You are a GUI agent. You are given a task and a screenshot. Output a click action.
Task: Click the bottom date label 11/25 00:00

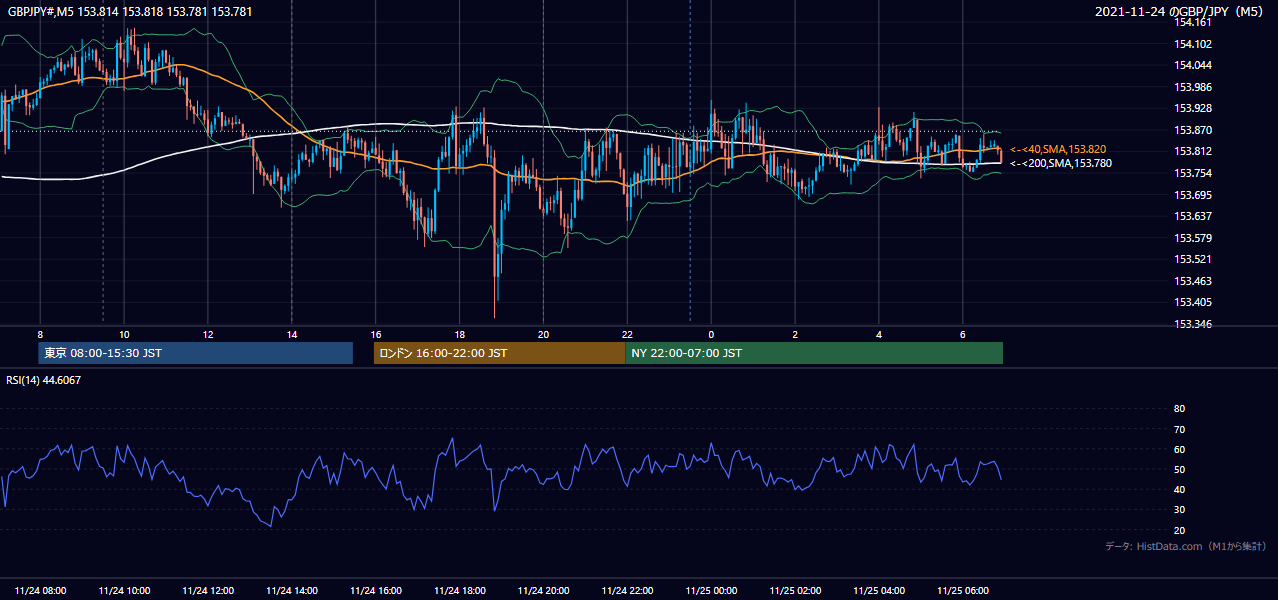711,590
